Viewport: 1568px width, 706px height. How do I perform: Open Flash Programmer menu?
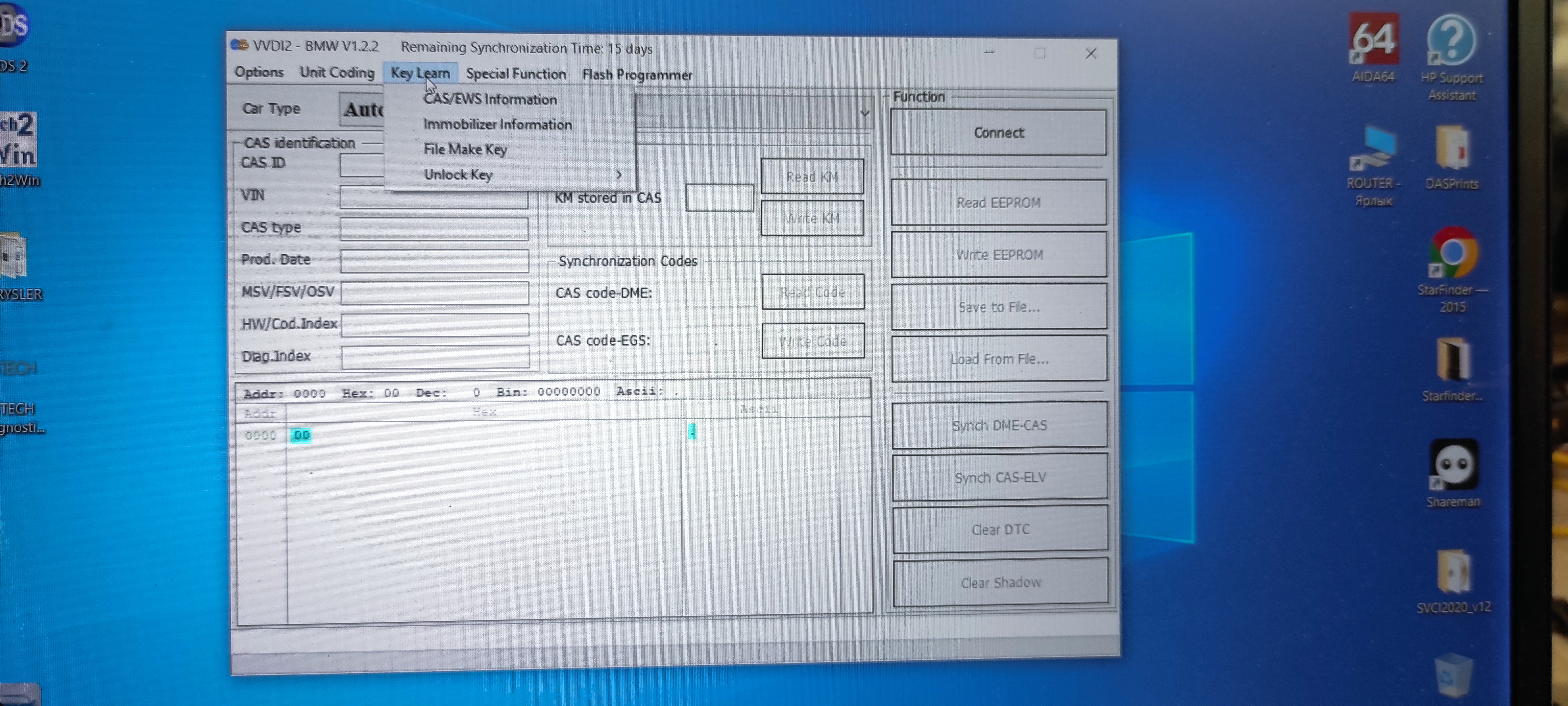point(637,75)
